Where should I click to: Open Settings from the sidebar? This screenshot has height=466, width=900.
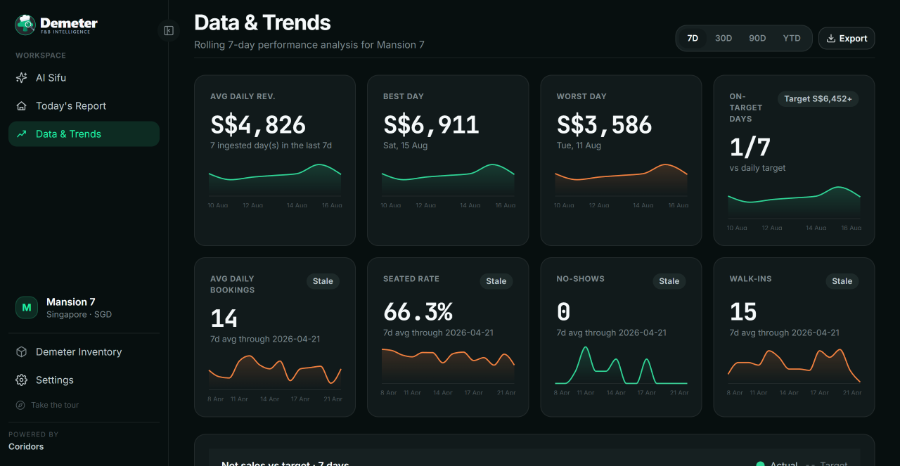84,380
